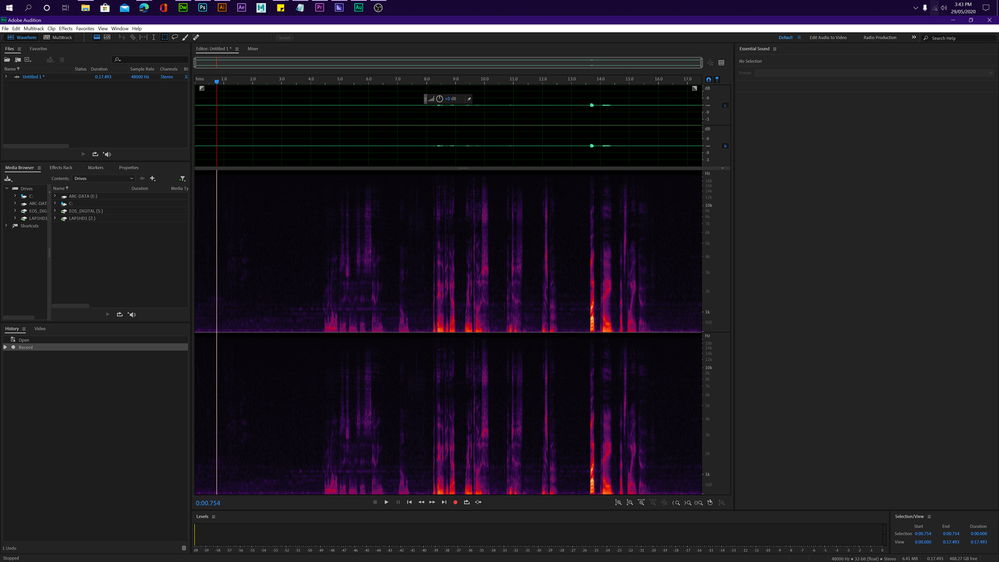Click the Files panel search field
Image resolution: width=999 pixels, height=562 pixels.
point(150,60)
